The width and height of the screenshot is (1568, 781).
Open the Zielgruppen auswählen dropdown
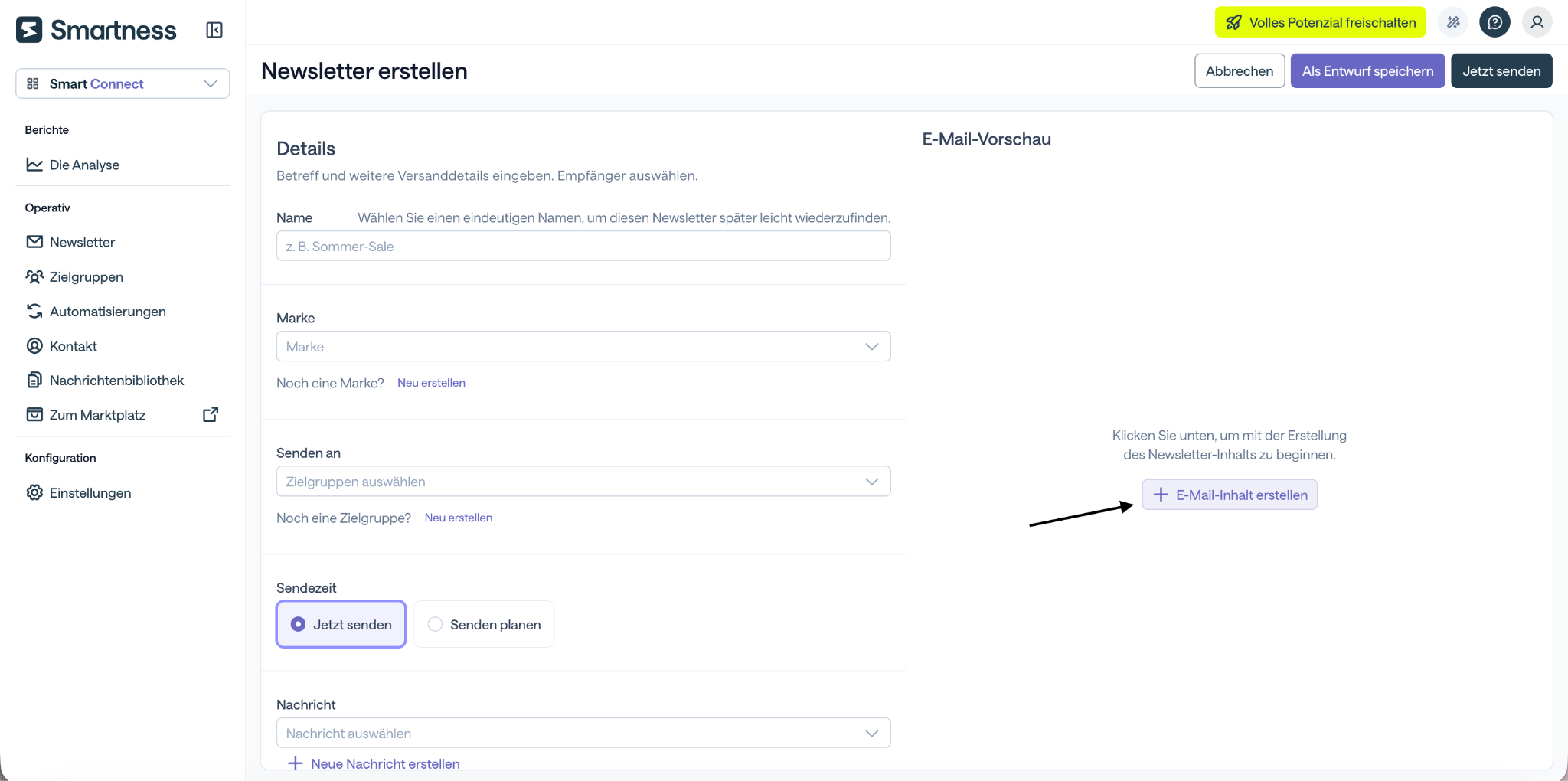click(583, 481)
